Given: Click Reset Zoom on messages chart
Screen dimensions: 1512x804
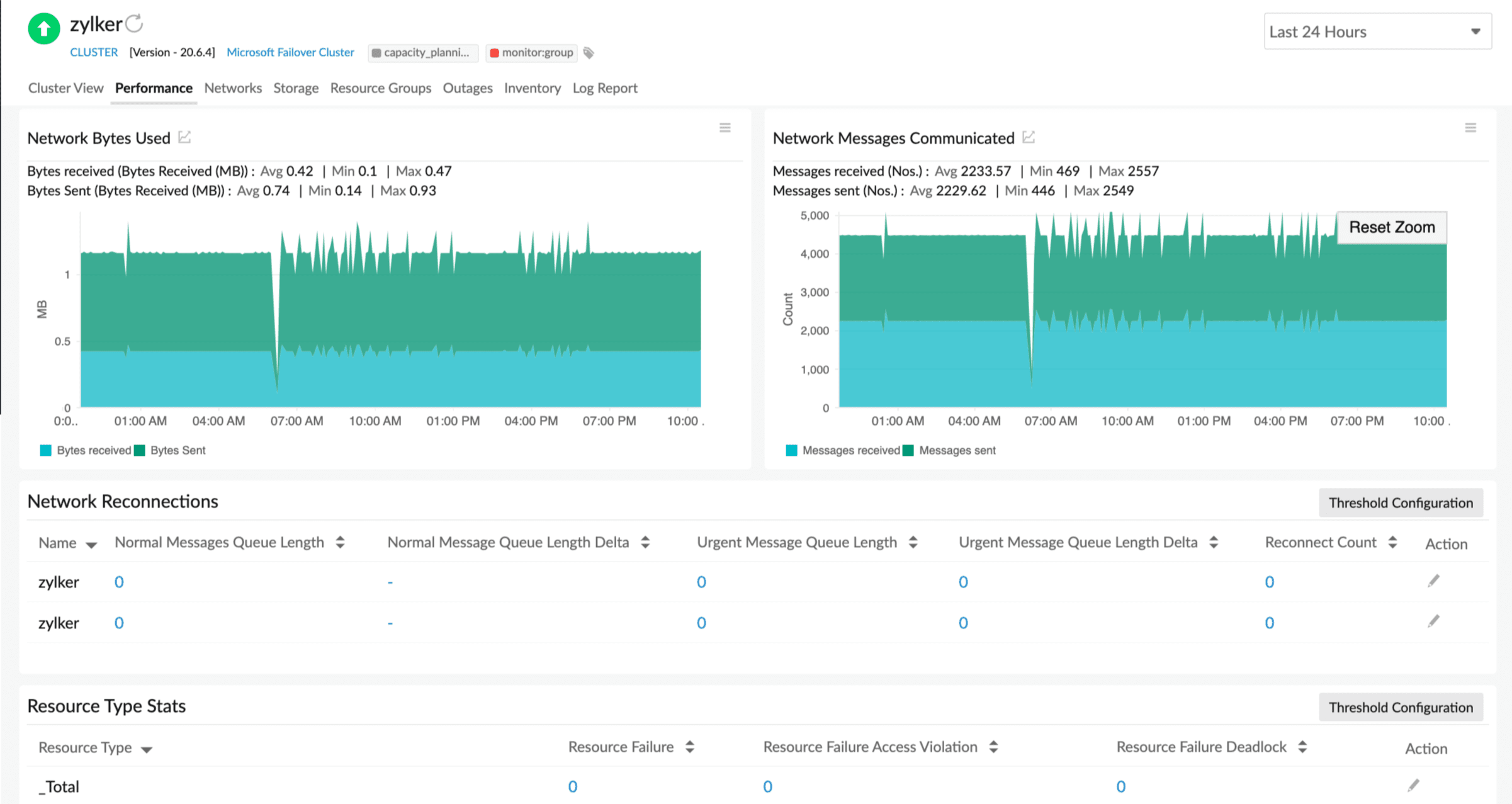Looking at the screenshot, I should [x=1392, y=227].
